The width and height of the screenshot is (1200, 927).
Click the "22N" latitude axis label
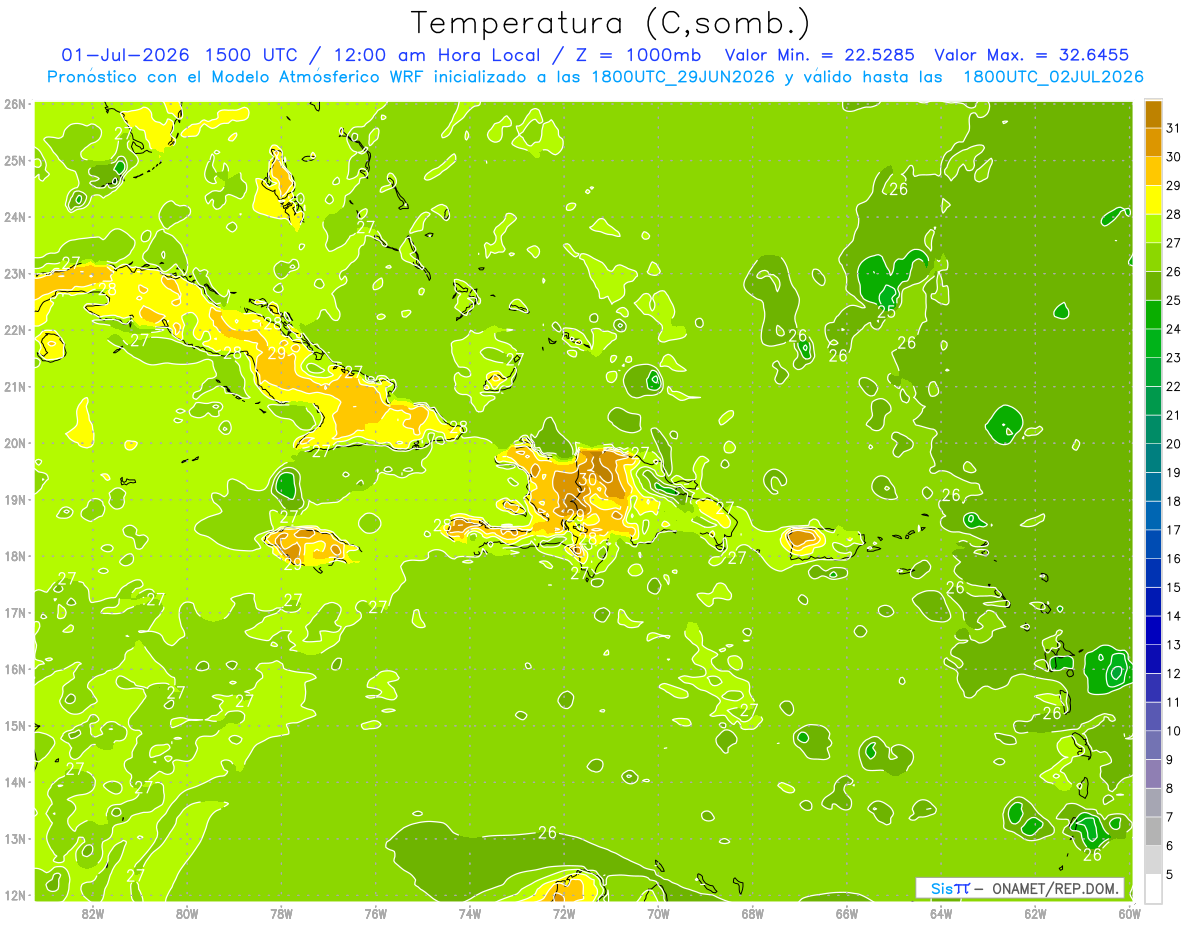point(15,330)
